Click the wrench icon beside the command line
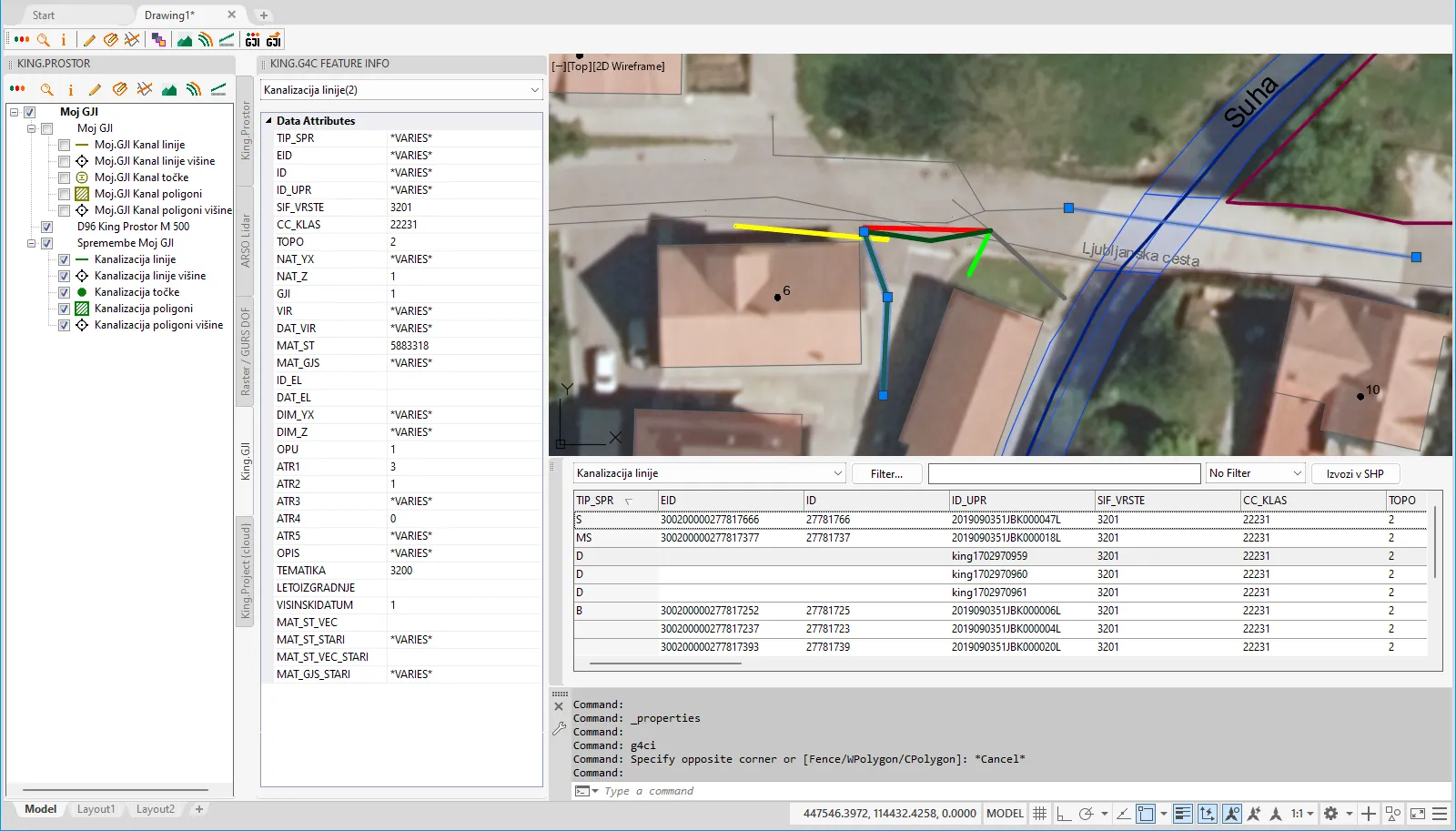The image size is (1456, 831). 559,728
